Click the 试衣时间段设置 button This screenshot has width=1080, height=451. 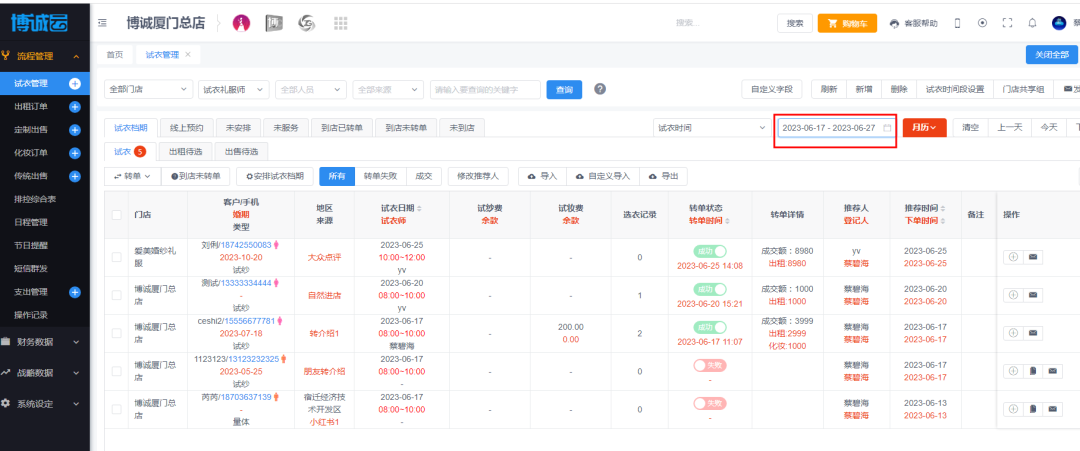(x=955, y=90)
